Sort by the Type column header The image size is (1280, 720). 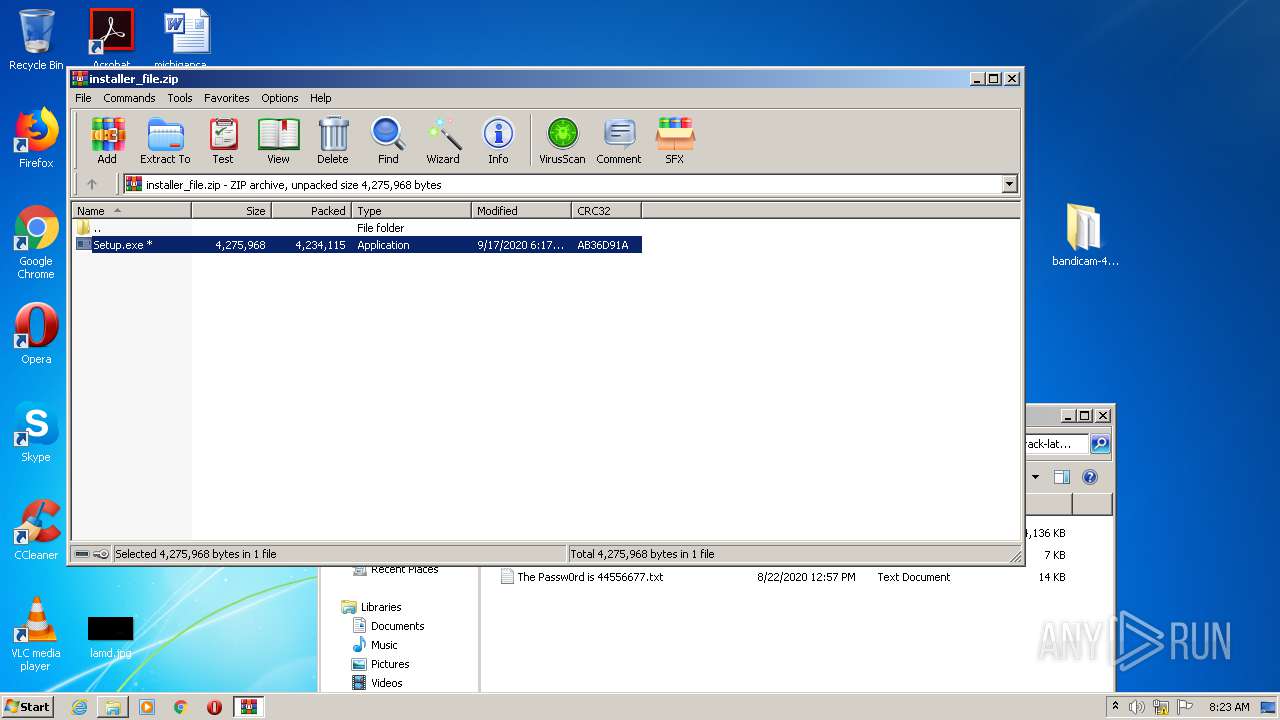coord(411,210)
